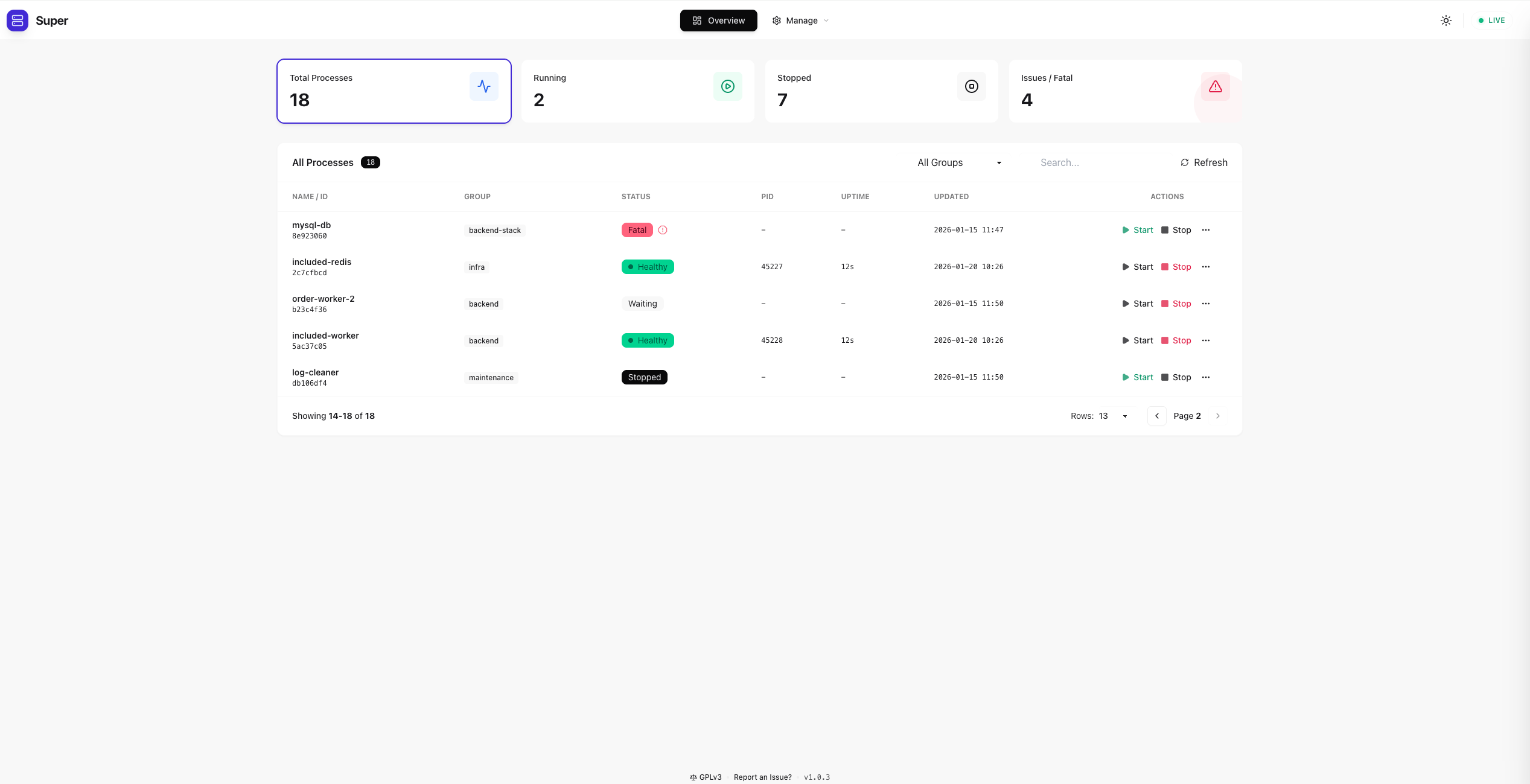Select the Total Processes card

(x=394, y=91)
